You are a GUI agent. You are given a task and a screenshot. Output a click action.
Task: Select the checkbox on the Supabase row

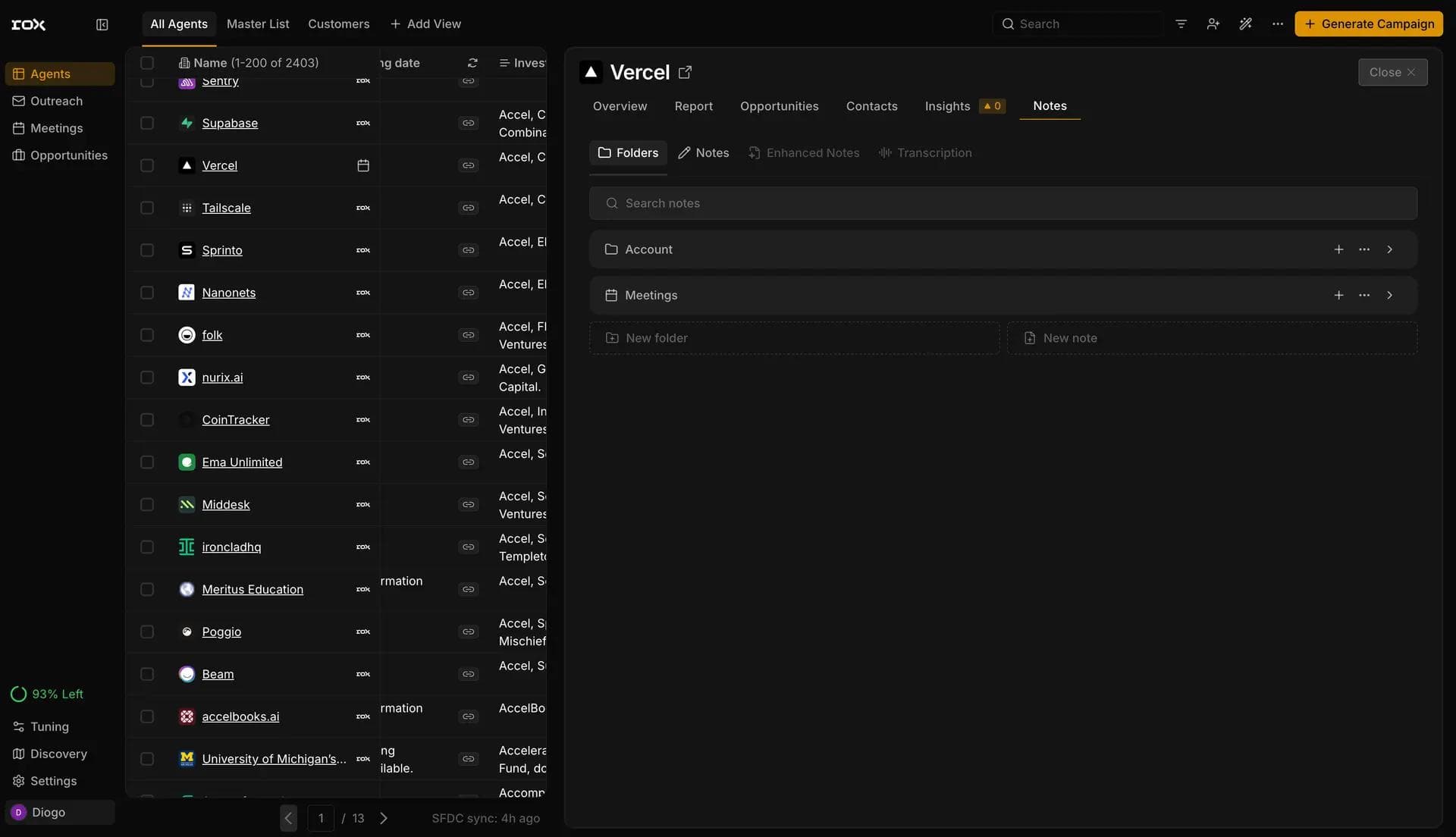click(x=146, y=123)
